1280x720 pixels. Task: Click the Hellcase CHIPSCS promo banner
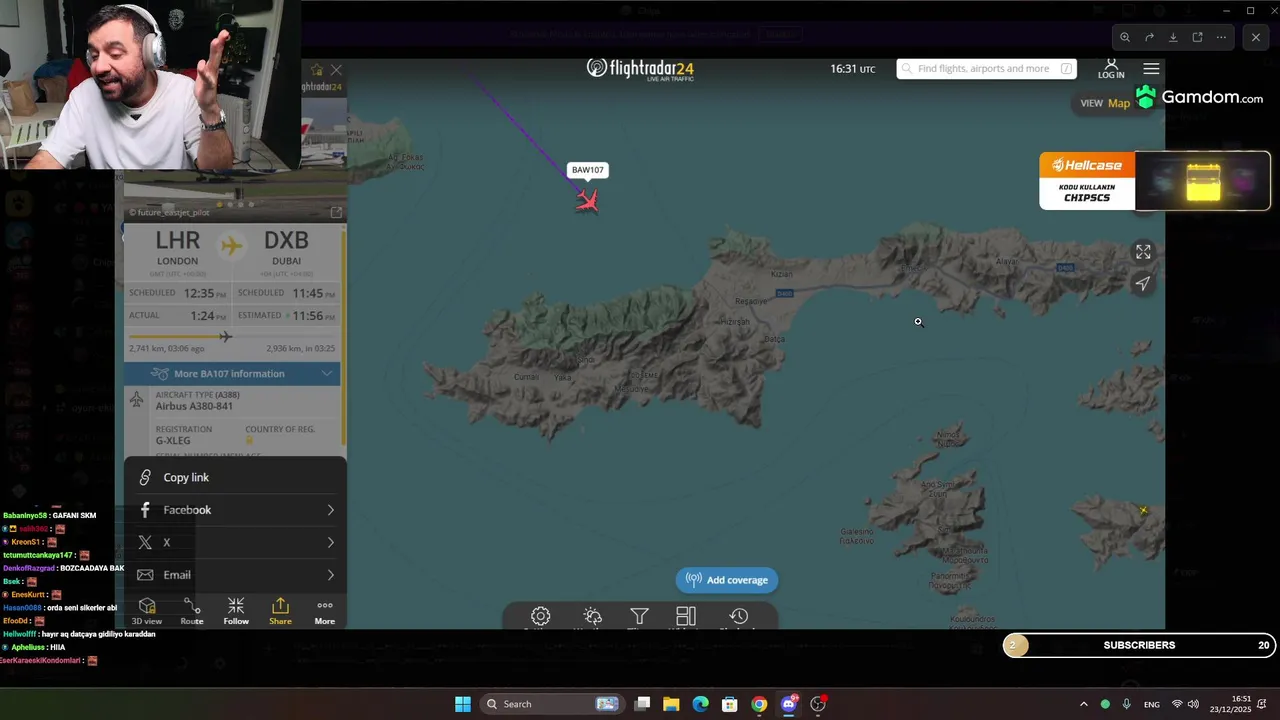1155,180
